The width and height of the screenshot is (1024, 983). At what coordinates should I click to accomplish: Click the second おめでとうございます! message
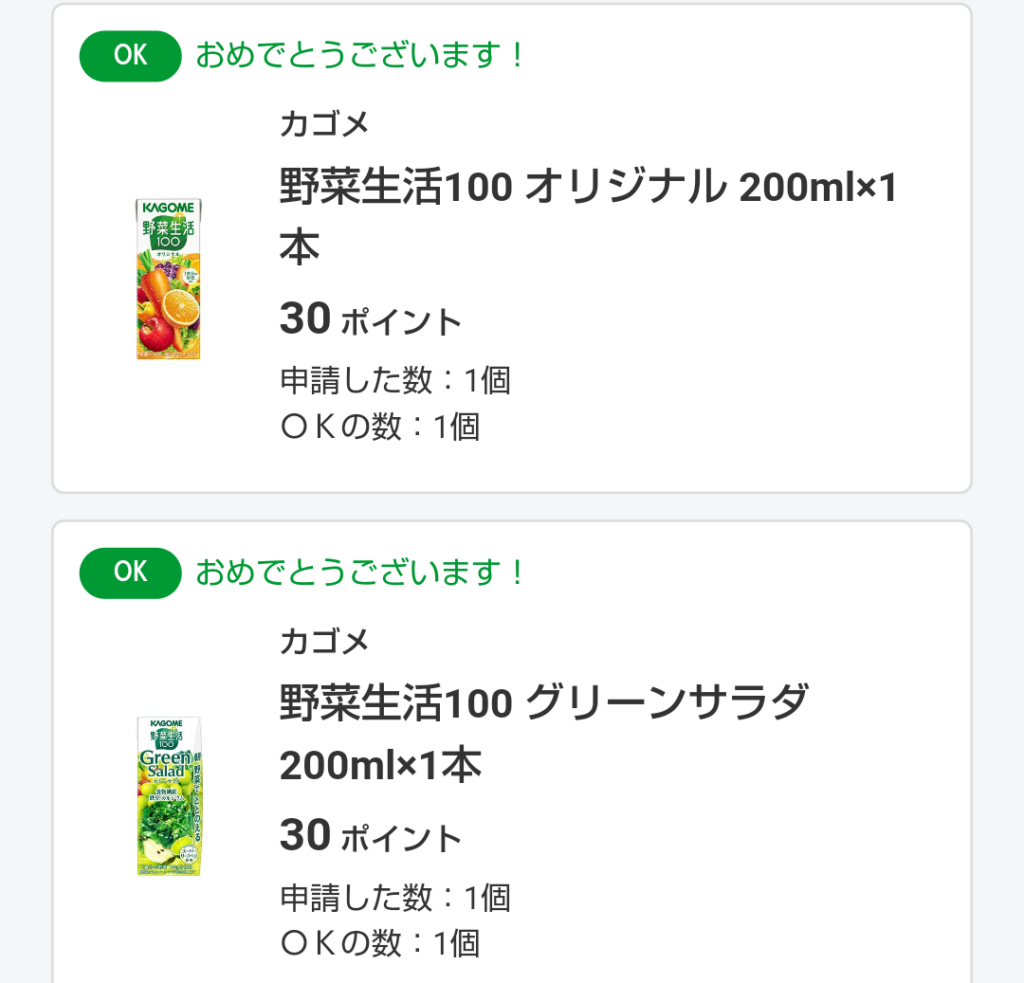click(x=360, y=573)
